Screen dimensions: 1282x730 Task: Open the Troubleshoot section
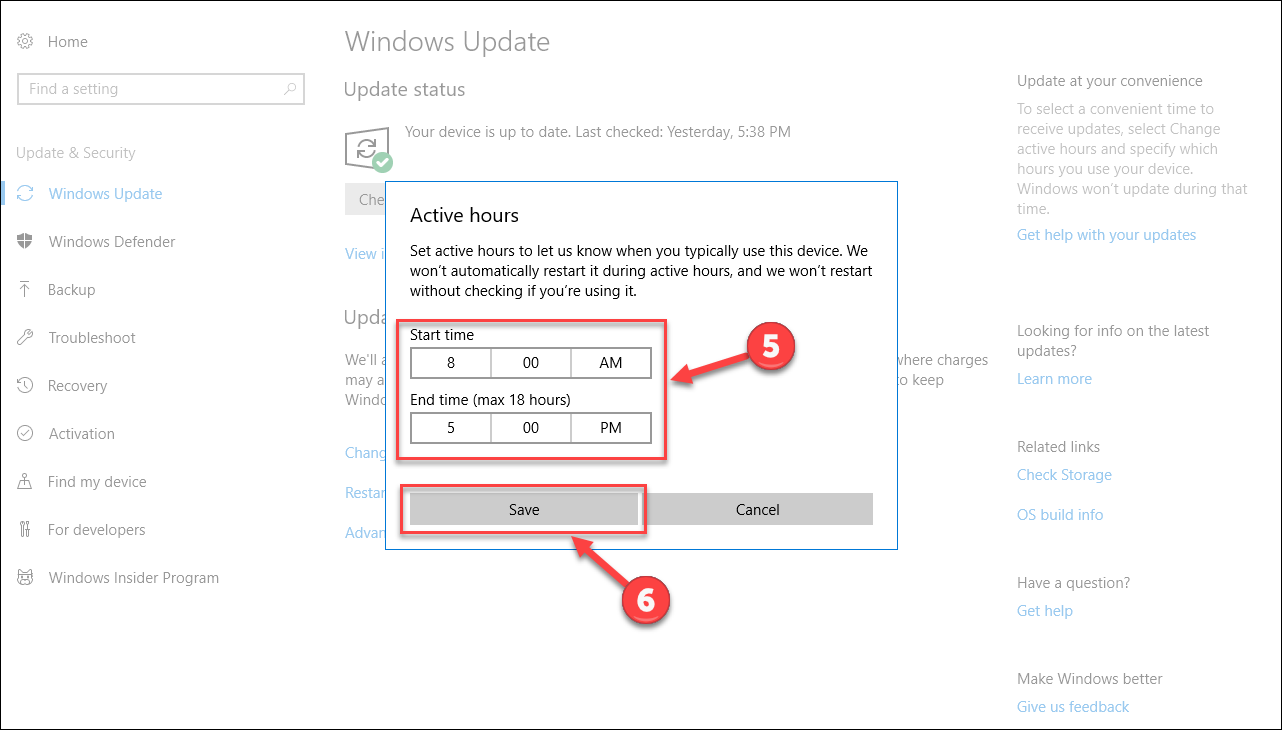92,338
